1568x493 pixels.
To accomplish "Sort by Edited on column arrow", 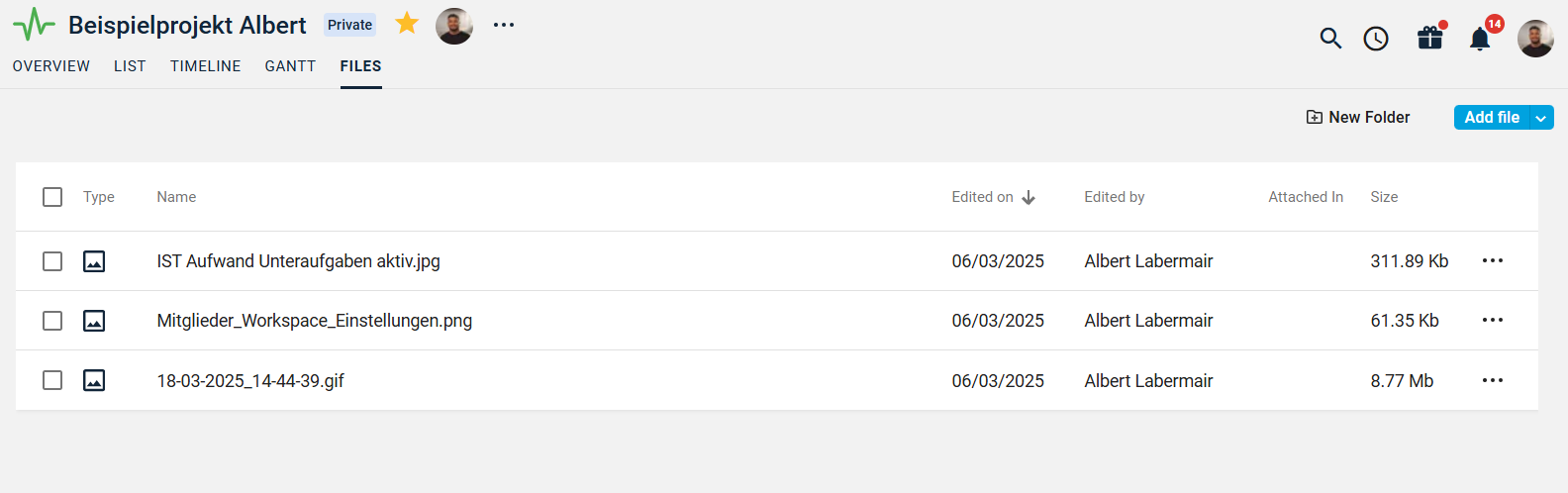I will click(x=1029, y=197).
